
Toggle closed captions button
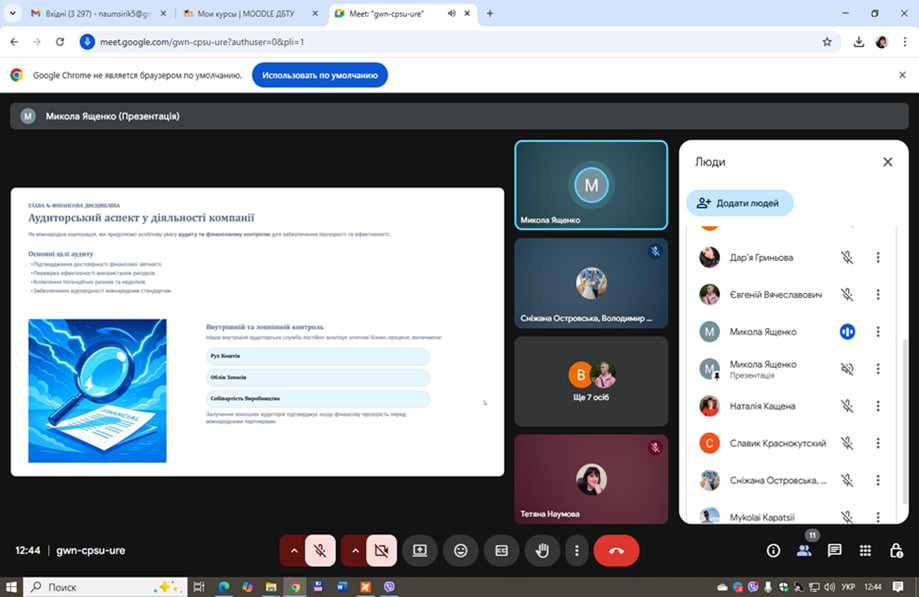click(501, 550)
